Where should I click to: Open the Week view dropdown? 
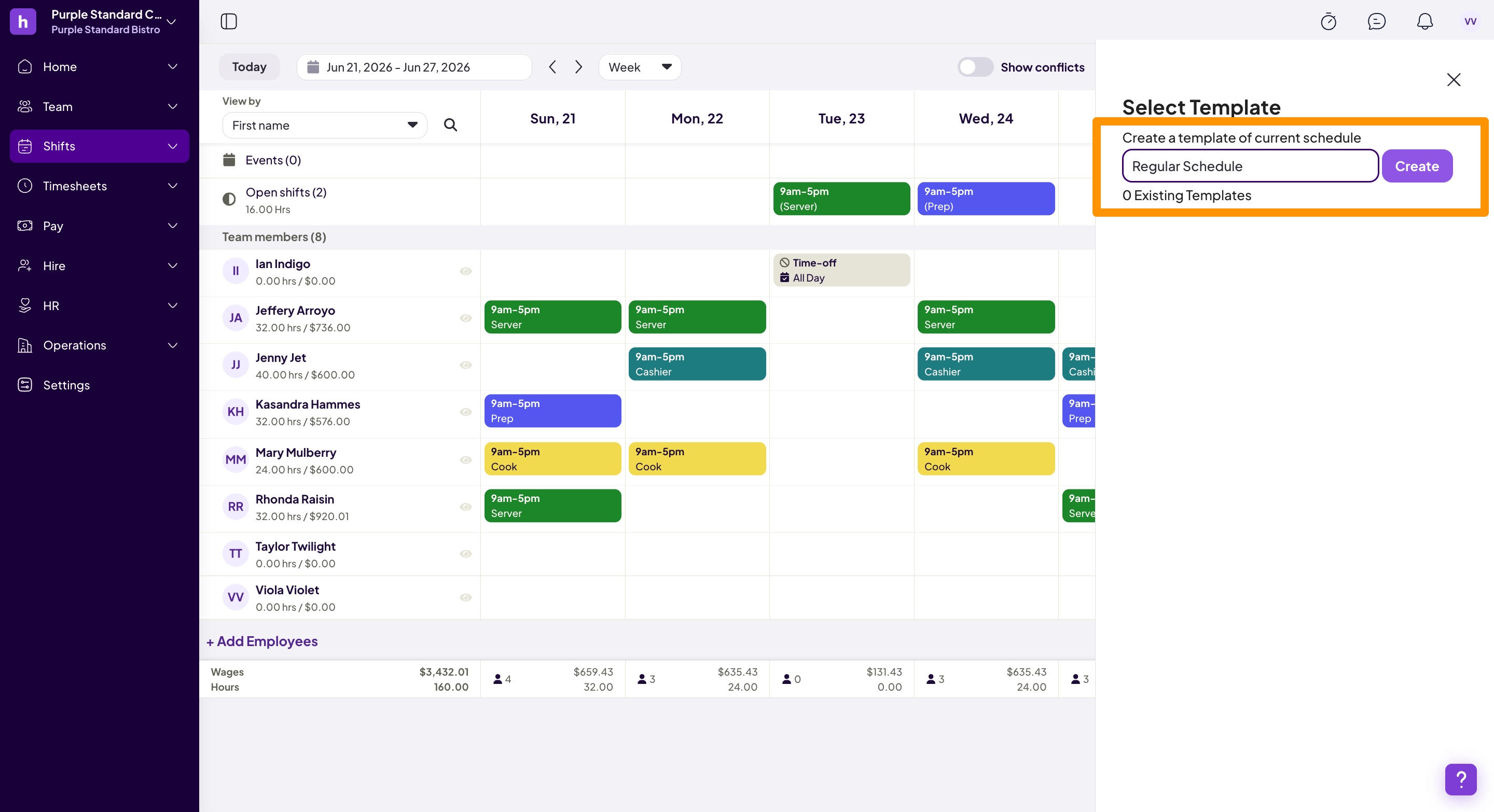(639, 67)
